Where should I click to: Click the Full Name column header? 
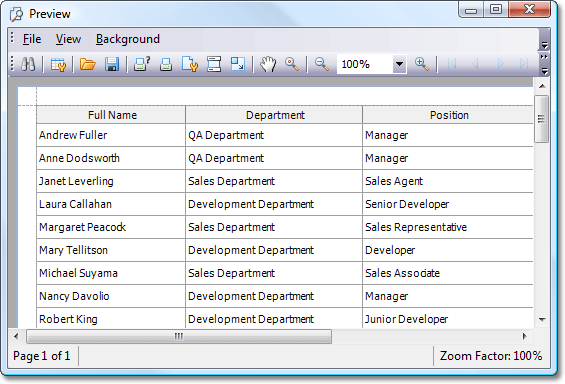111,115
